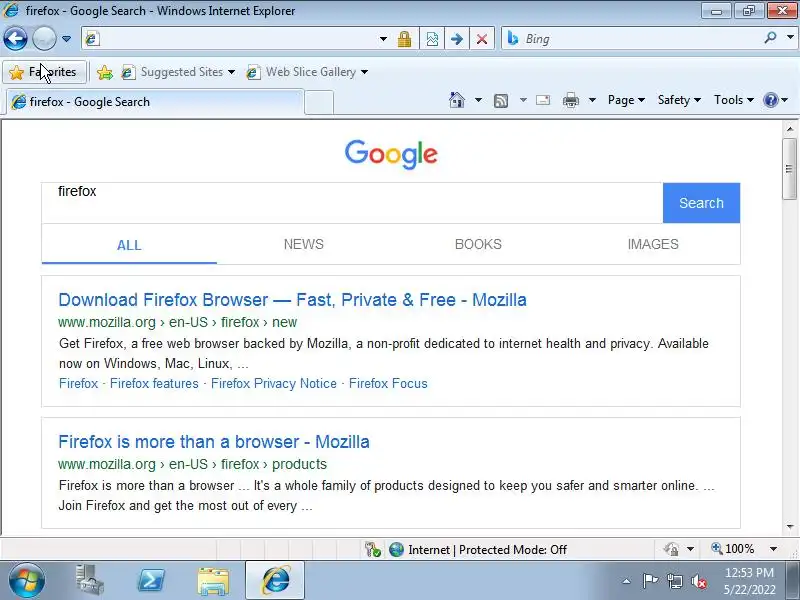Click the Google logo
The height and width of the screenshot is (600, 800).
(x=391, y=154)
